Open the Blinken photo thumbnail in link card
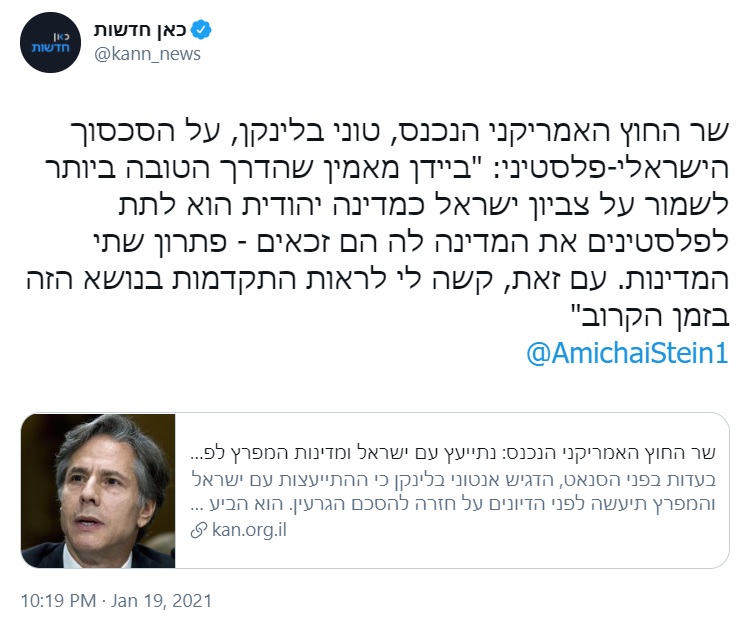This screenshot has width=749, height=622. [98, 491]
